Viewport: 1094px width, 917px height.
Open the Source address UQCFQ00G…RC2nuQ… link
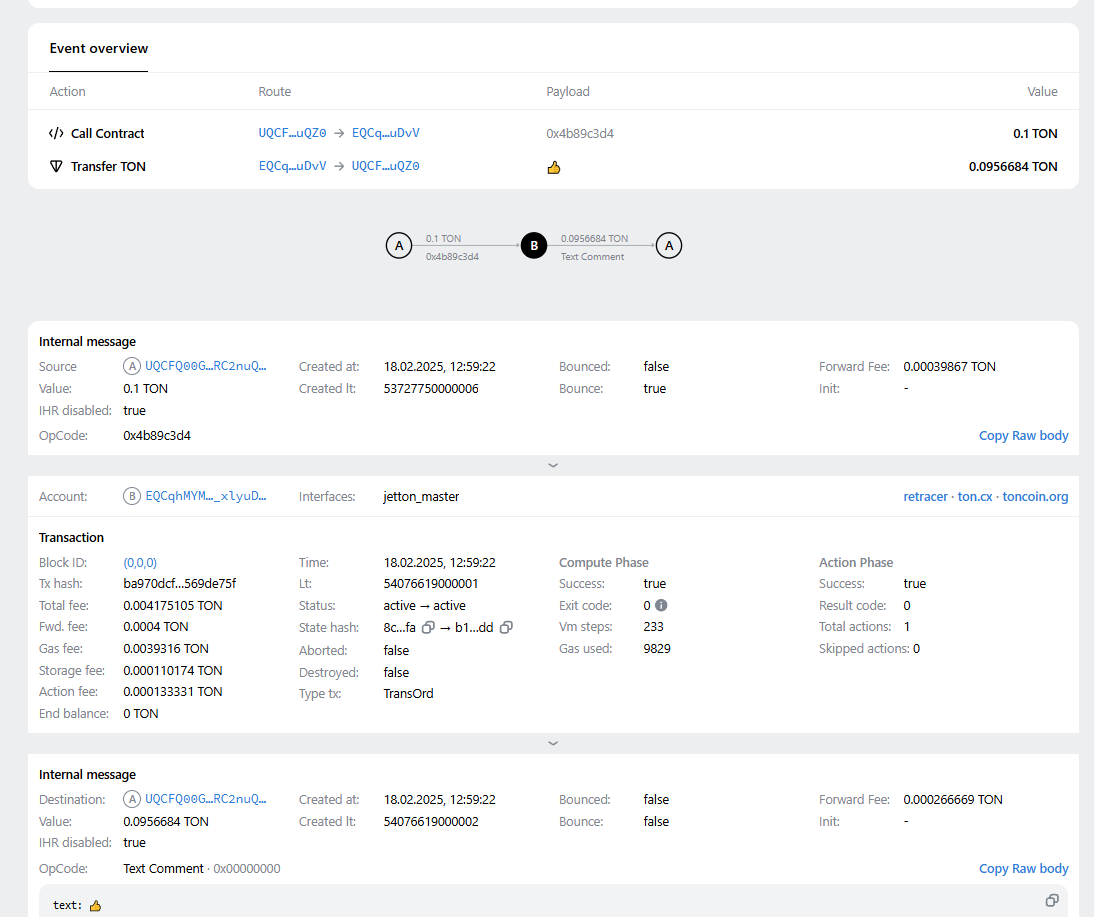[x=206, y=367]
